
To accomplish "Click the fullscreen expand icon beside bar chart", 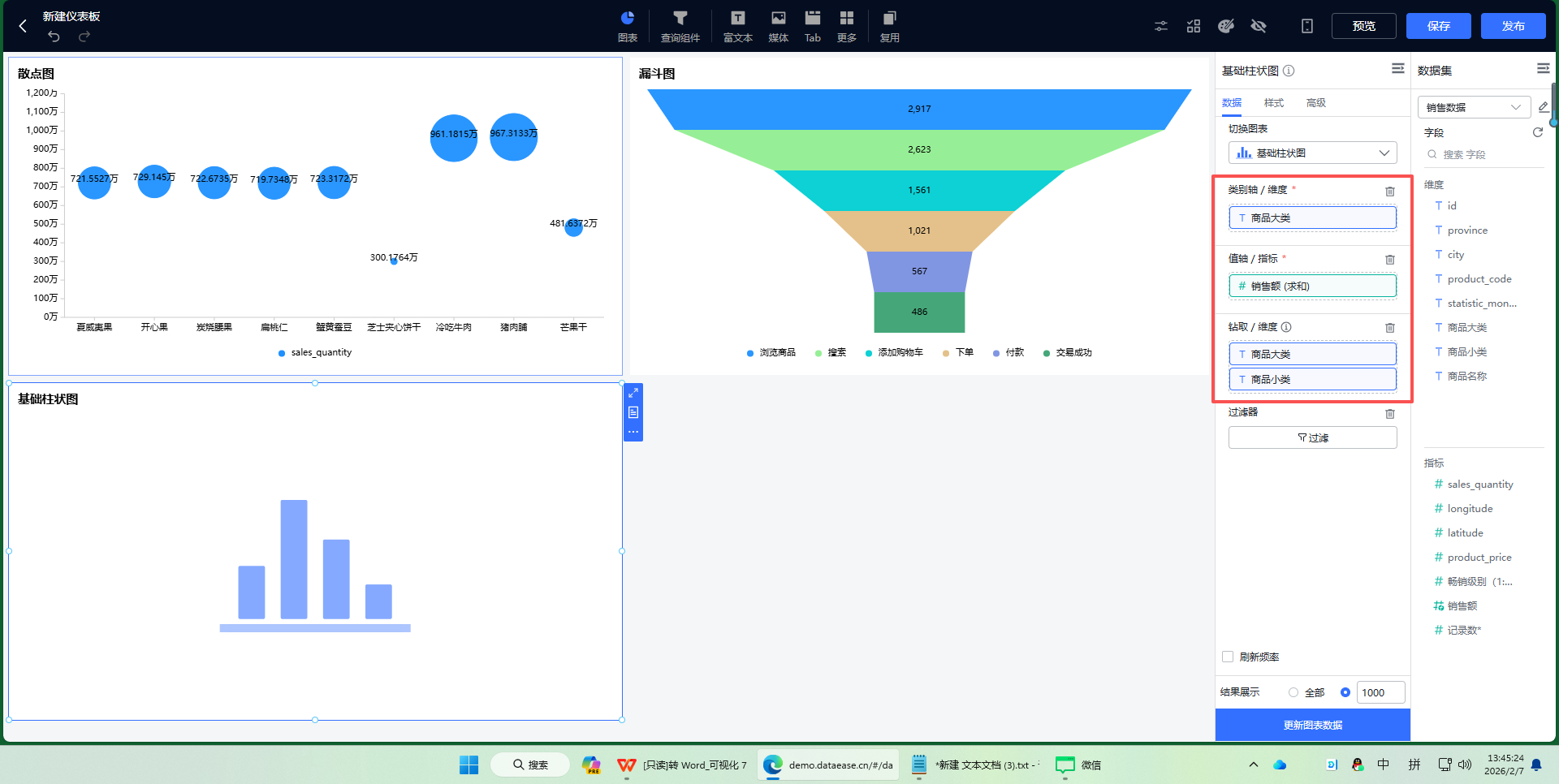I will coord(633,393).
